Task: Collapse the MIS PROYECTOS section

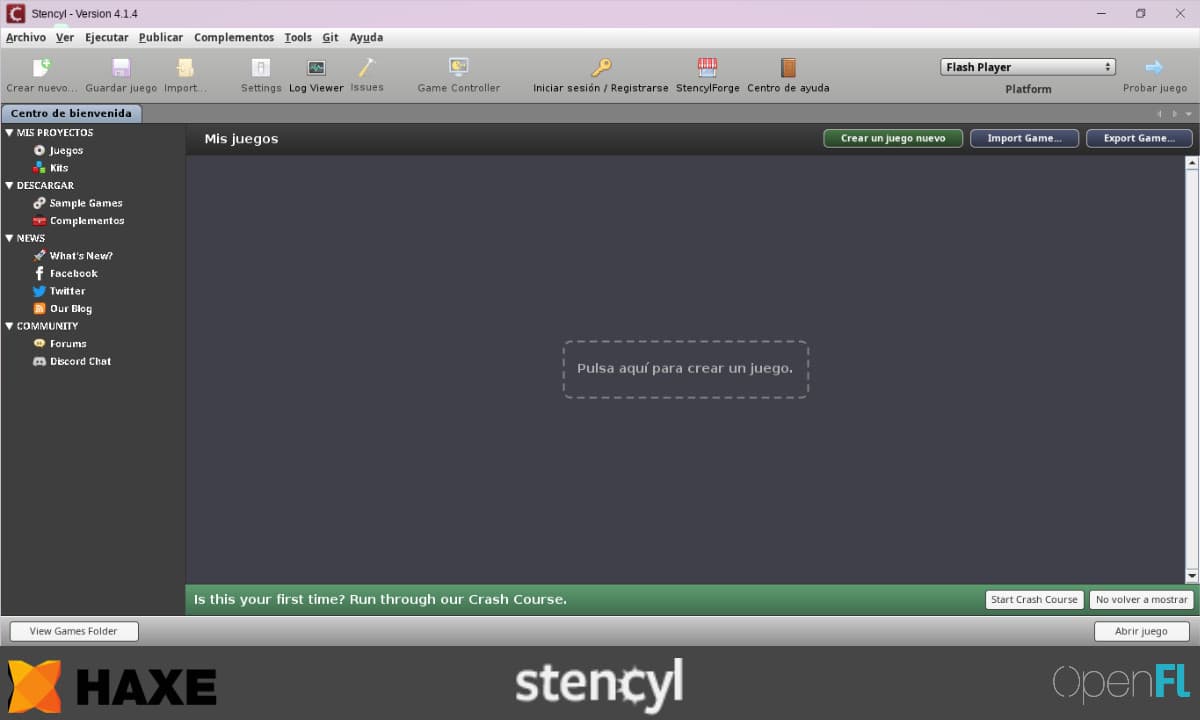Action: 10,132
